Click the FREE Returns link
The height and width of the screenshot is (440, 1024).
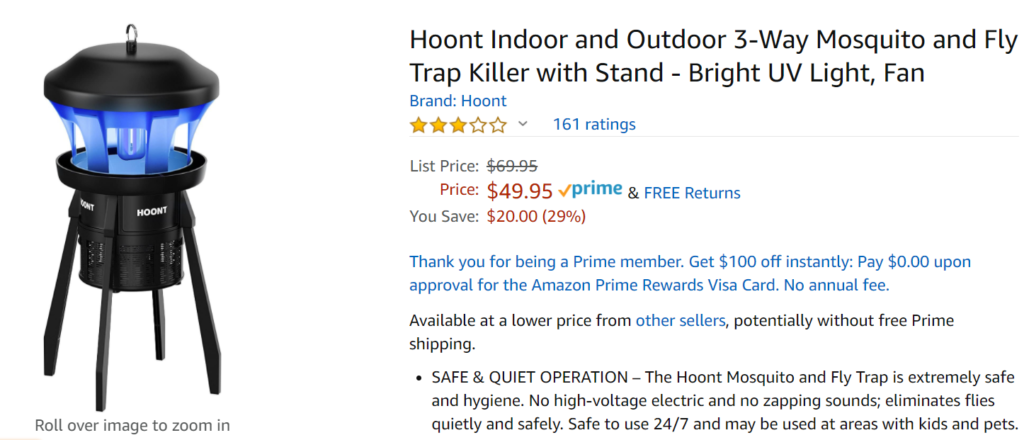(x=692, y=193)
